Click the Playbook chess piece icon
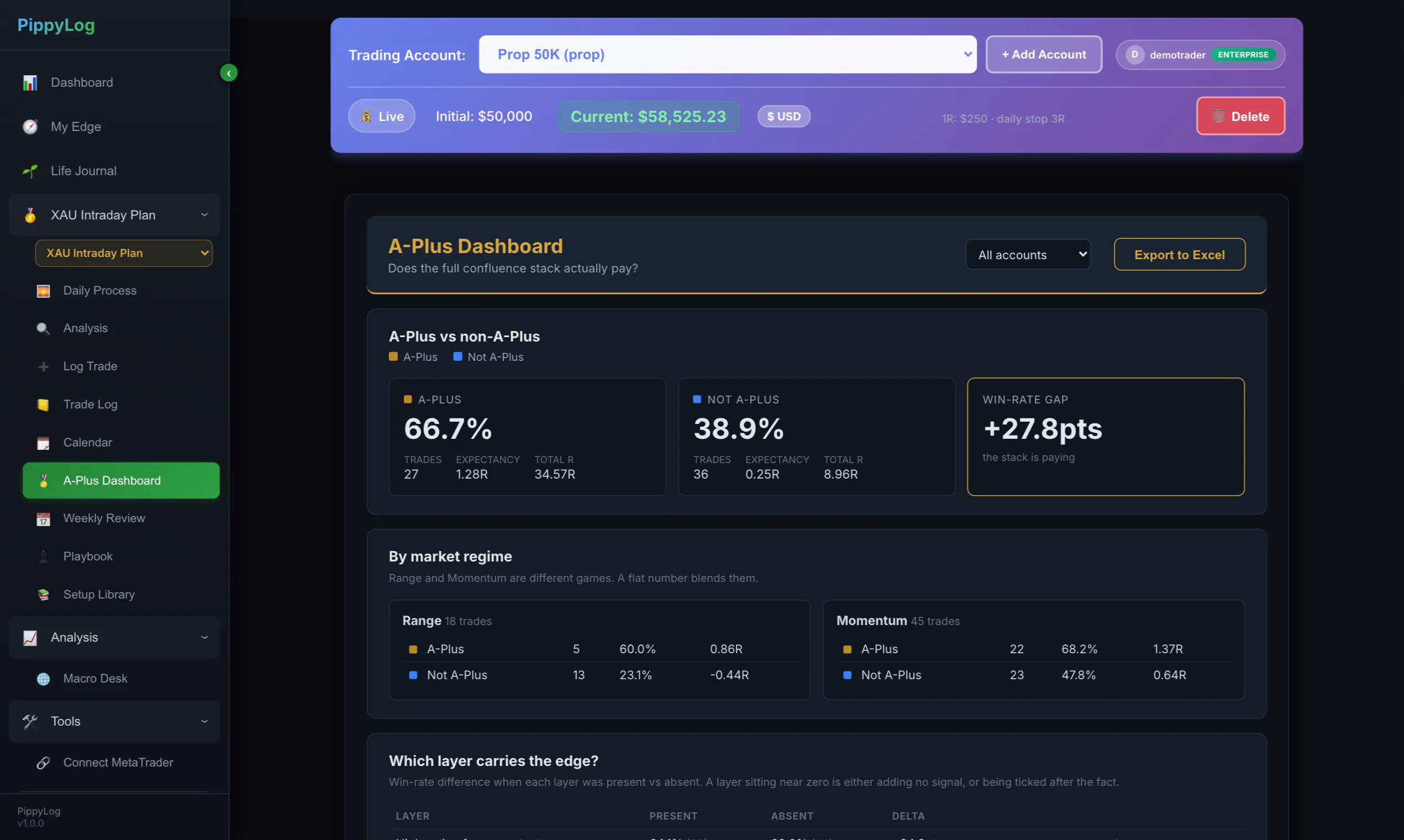The width and height of the screenshot is (1404, 840). click(43, 556)
